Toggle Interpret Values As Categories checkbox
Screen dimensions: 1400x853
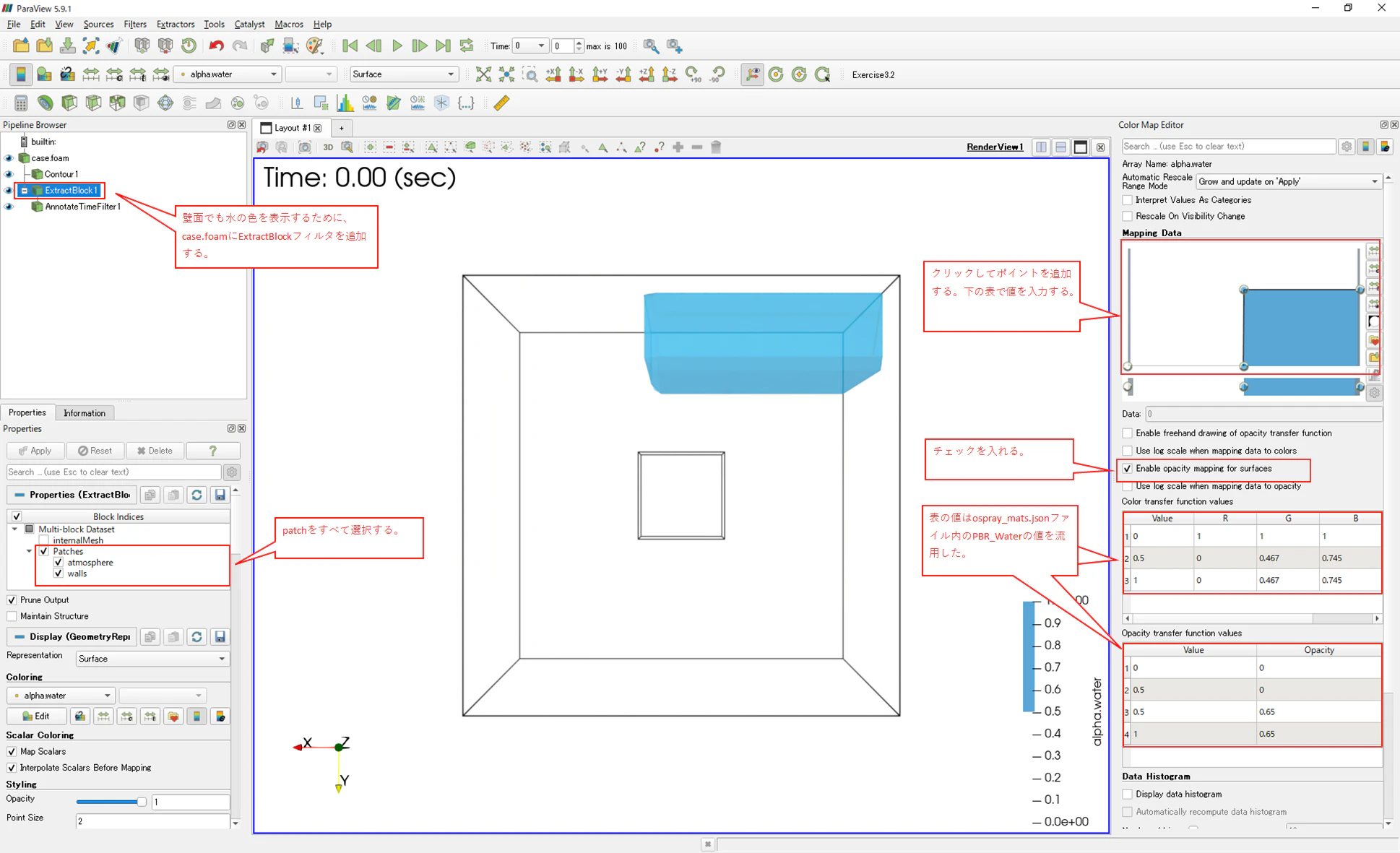(x=1128, y=200)
